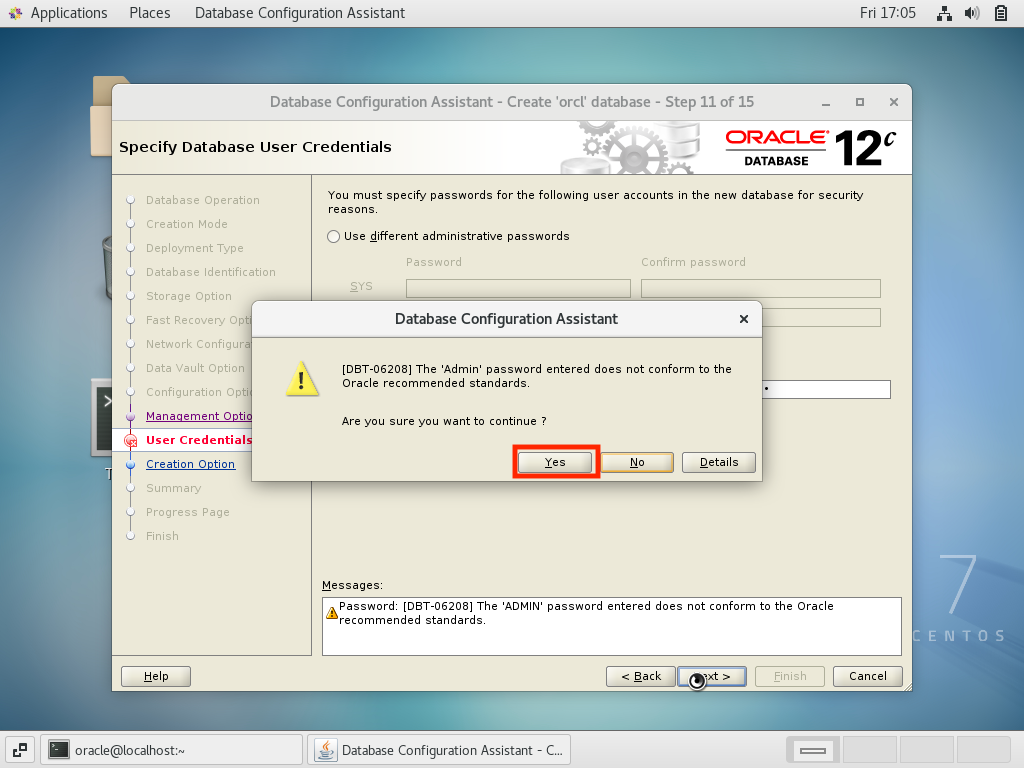
Task: Click the yellow warning triangle icon in dialog
Action: [x=302, y=379]
